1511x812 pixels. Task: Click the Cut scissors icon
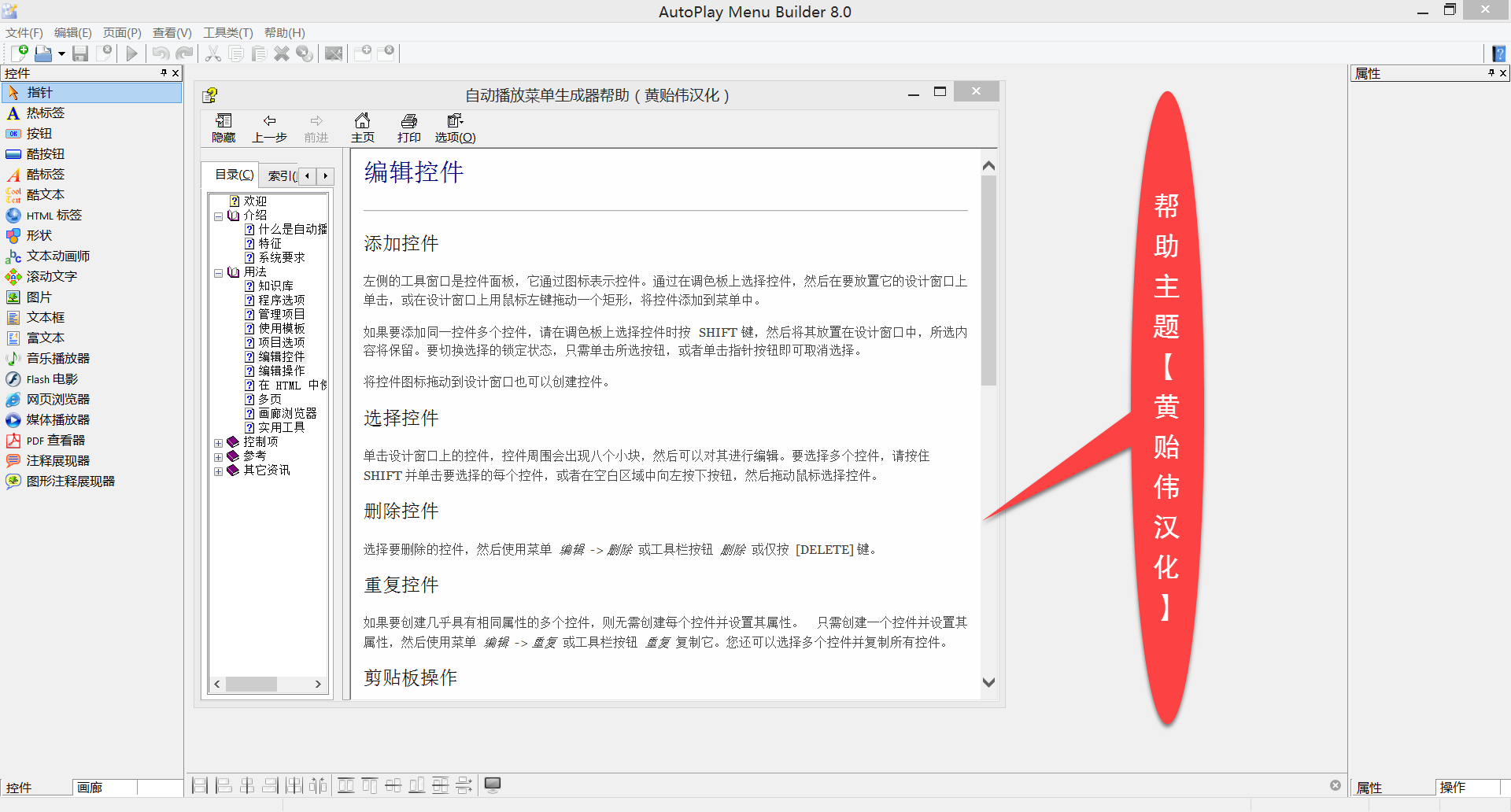tap(213, 54)
